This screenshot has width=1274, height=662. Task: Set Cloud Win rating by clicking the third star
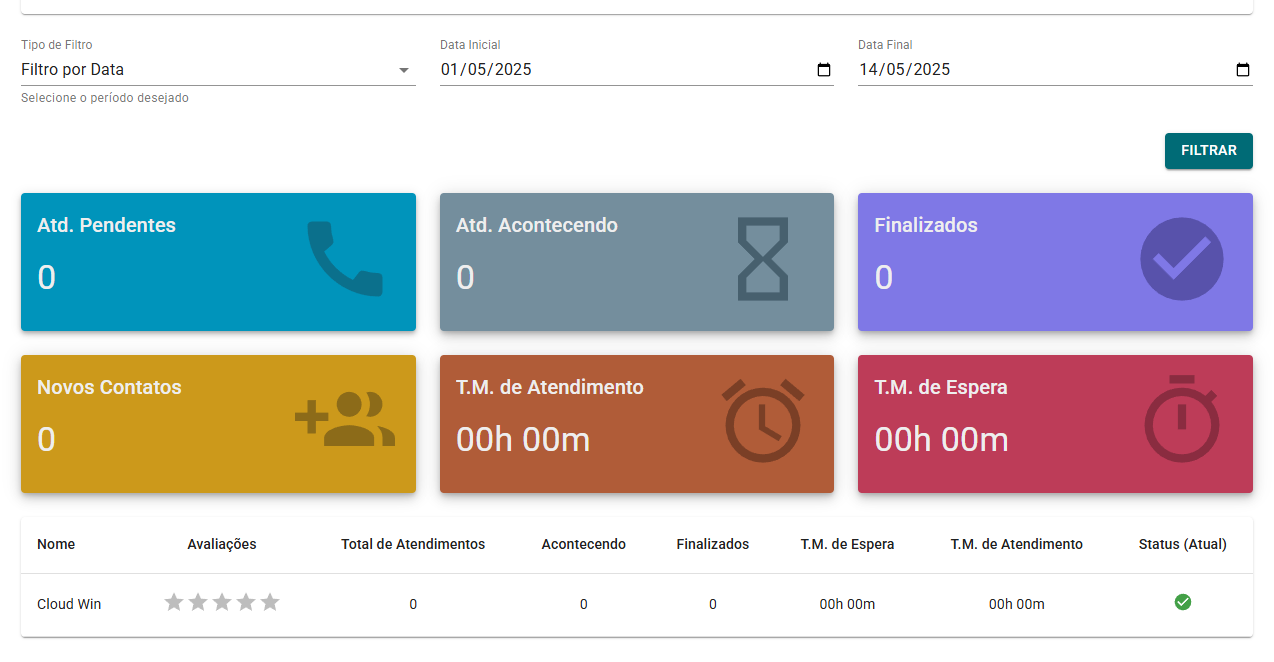point(221,602)
